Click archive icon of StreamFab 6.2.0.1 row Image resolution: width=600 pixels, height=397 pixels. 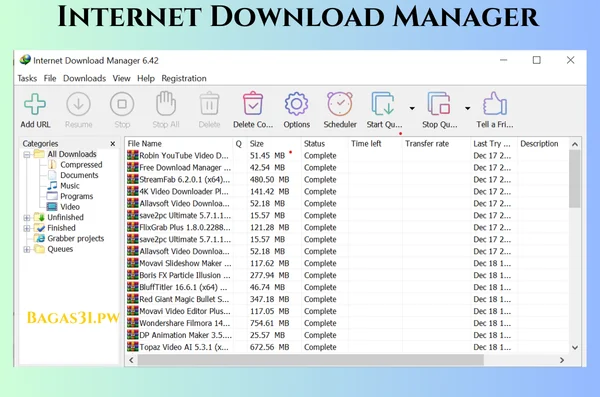(132, 179)
